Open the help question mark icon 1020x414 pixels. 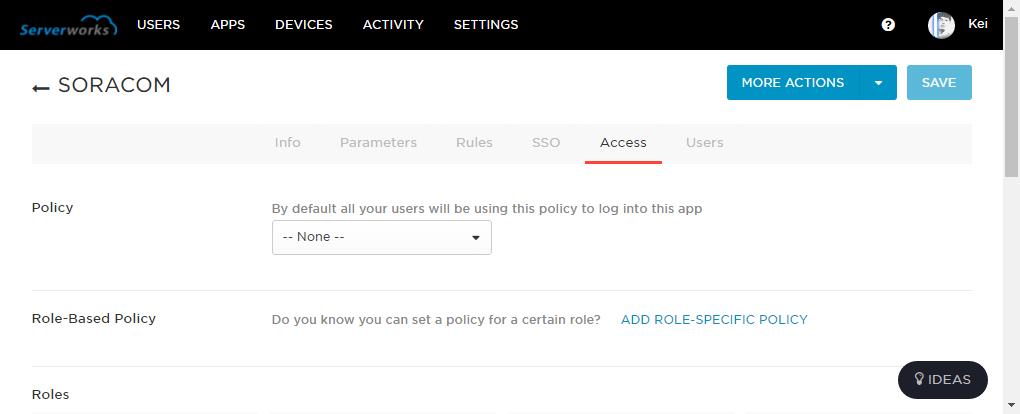pyautogui.click(x=888, y=25)
